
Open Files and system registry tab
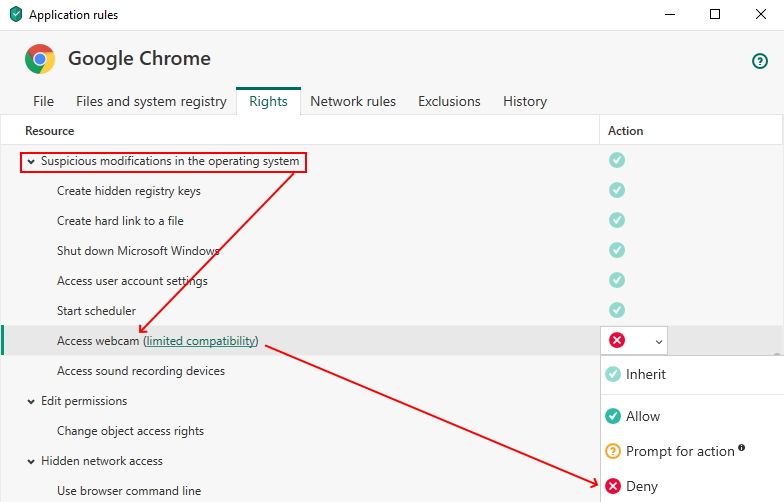tap(151, 102)
